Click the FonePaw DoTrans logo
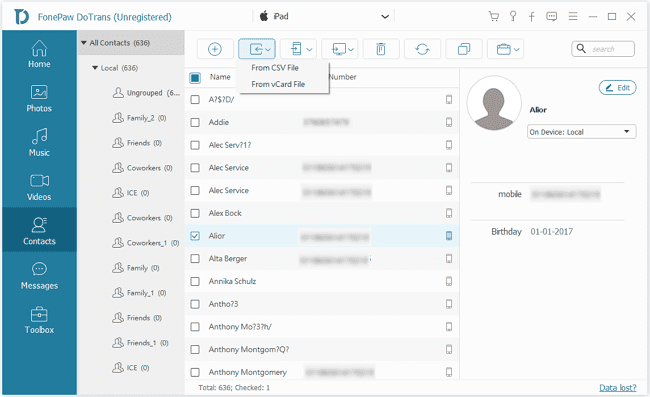Viewport: 650px width, 397px height. click(x=21, y=17)
